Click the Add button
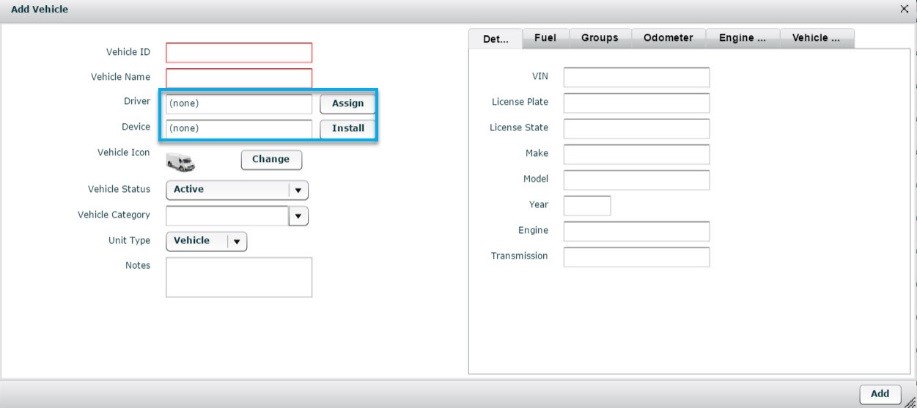 point(880,394)
